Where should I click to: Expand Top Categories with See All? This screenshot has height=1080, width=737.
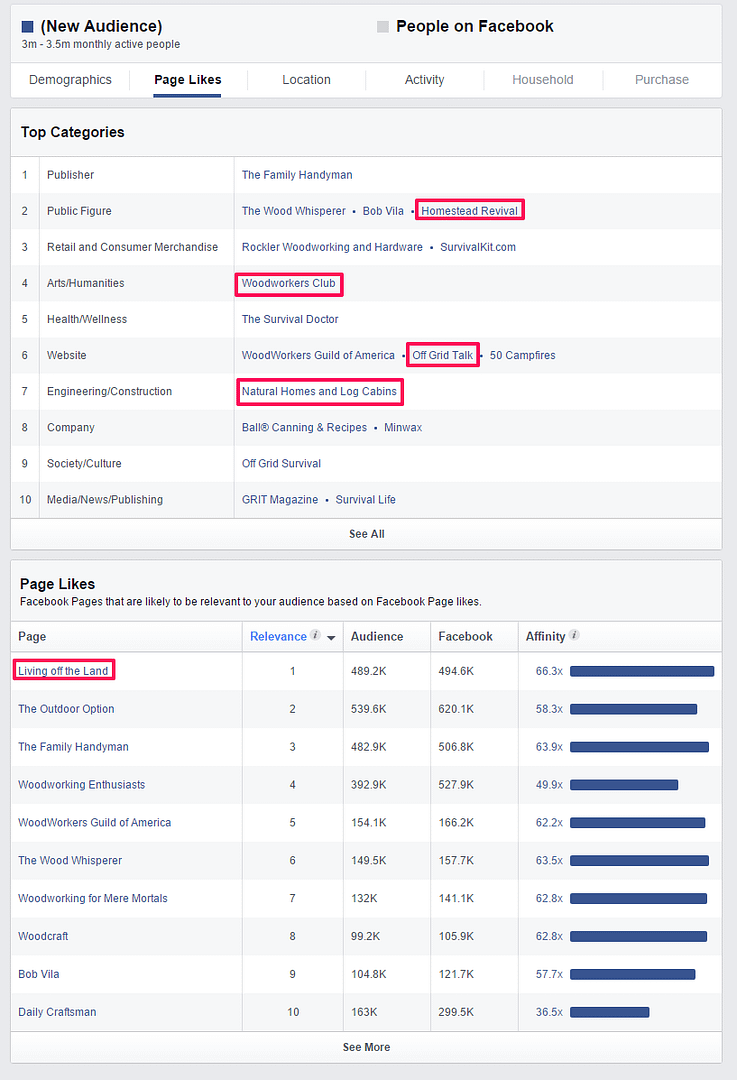point(366,534)
